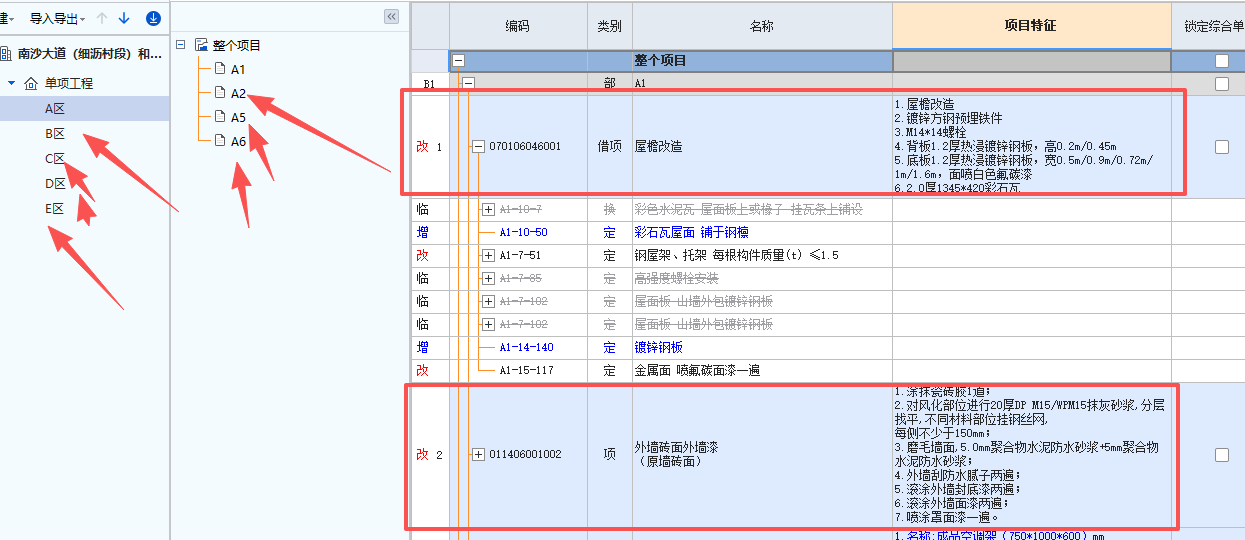Select node A6 in the project tree
Image resolution: width=1245 pixels, height=540 pixels.
(x=238, y=141)
